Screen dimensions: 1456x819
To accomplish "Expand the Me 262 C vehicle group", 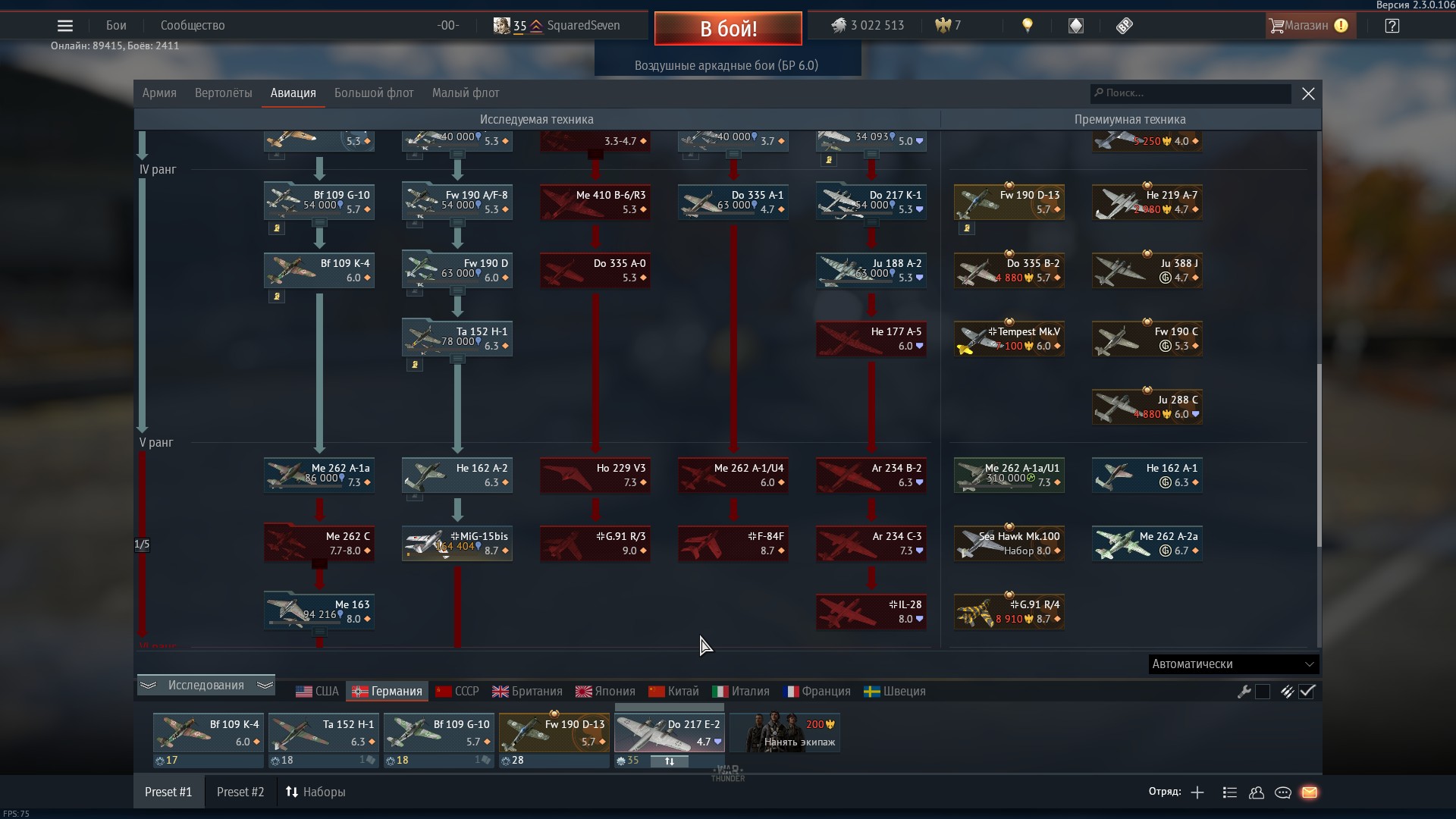I will pos(319,563).
